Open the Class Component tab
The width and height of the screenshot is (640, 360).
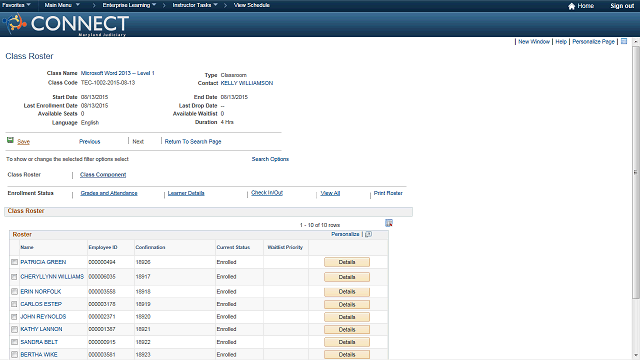(103, 175)
